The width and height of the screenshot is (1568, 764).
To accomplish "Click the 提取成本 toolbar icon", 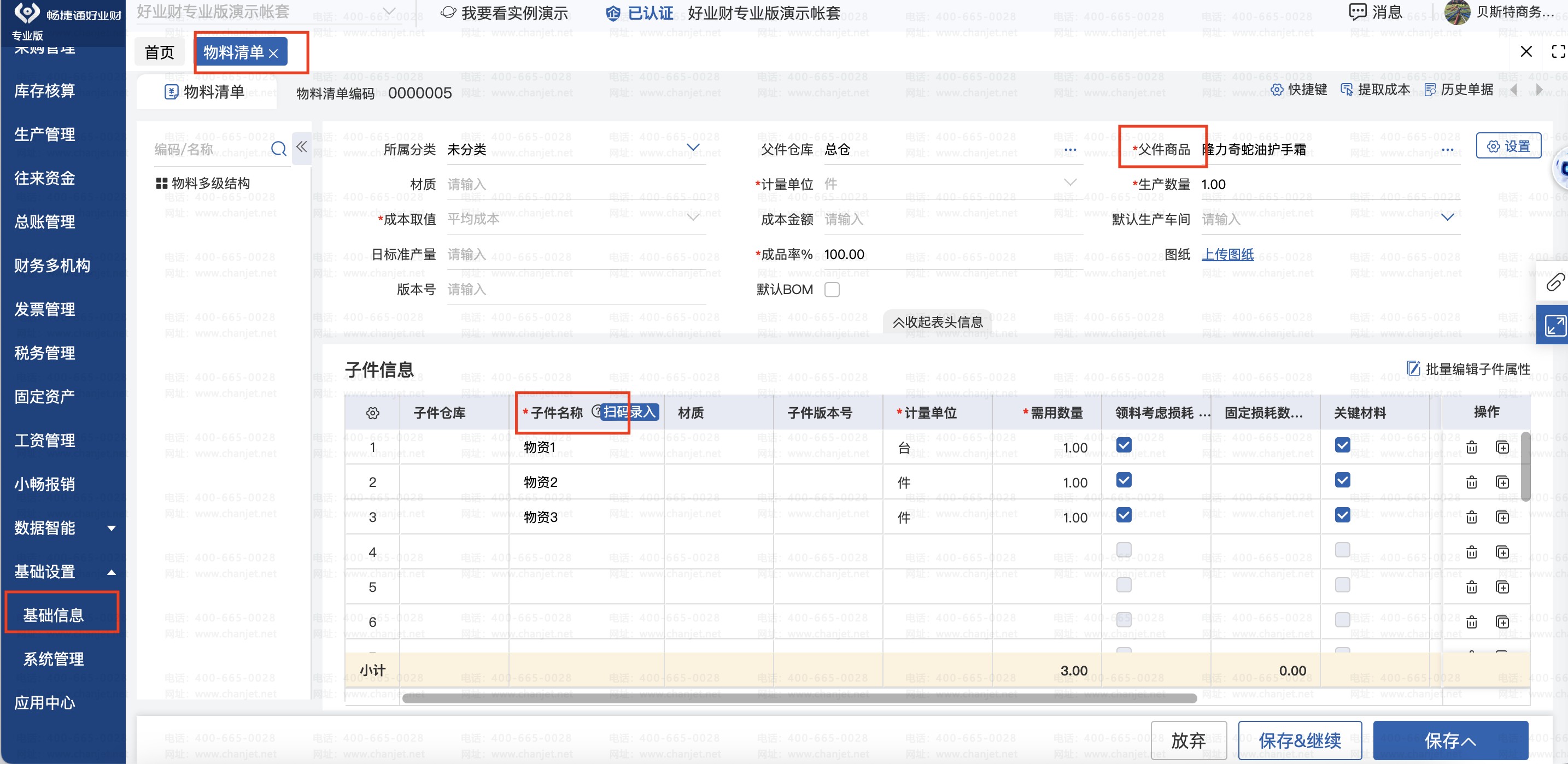I will [x=1347, y=90].
